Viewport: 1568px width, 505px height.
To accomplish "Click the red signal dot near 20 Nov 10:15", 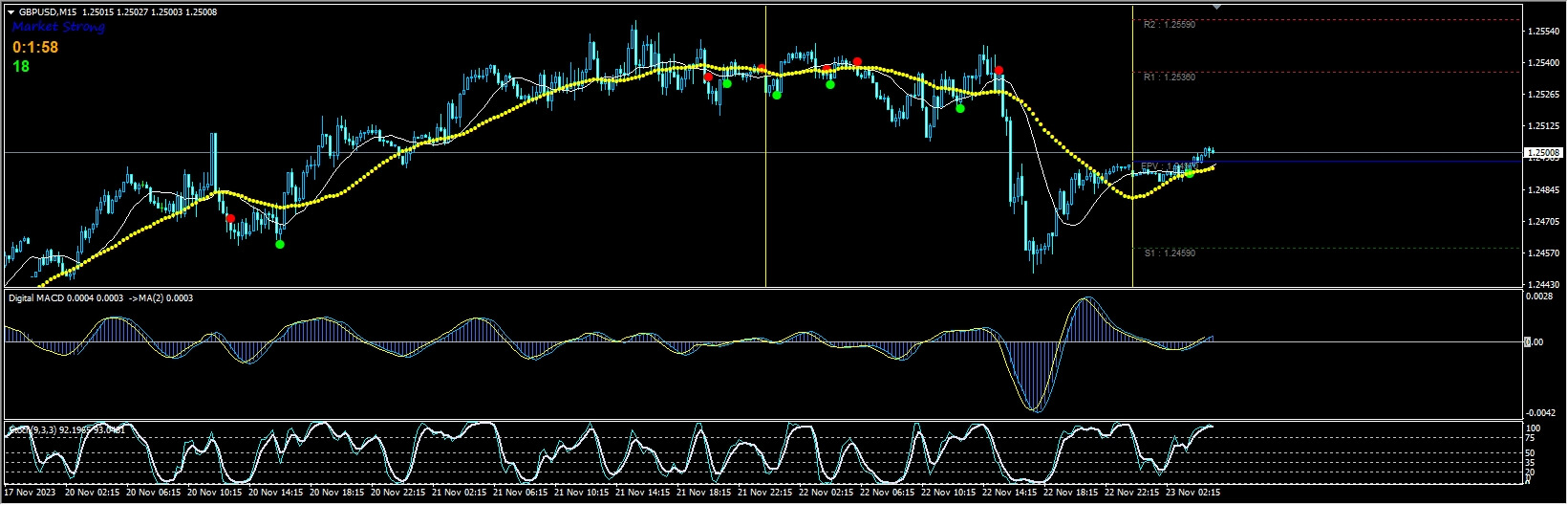I will click(x=230, y=218).
